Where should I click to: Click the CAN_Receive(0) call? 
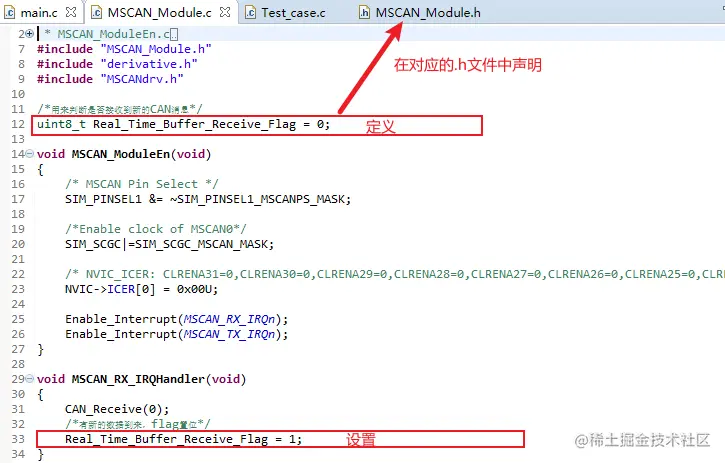click(x=117, y=409)
